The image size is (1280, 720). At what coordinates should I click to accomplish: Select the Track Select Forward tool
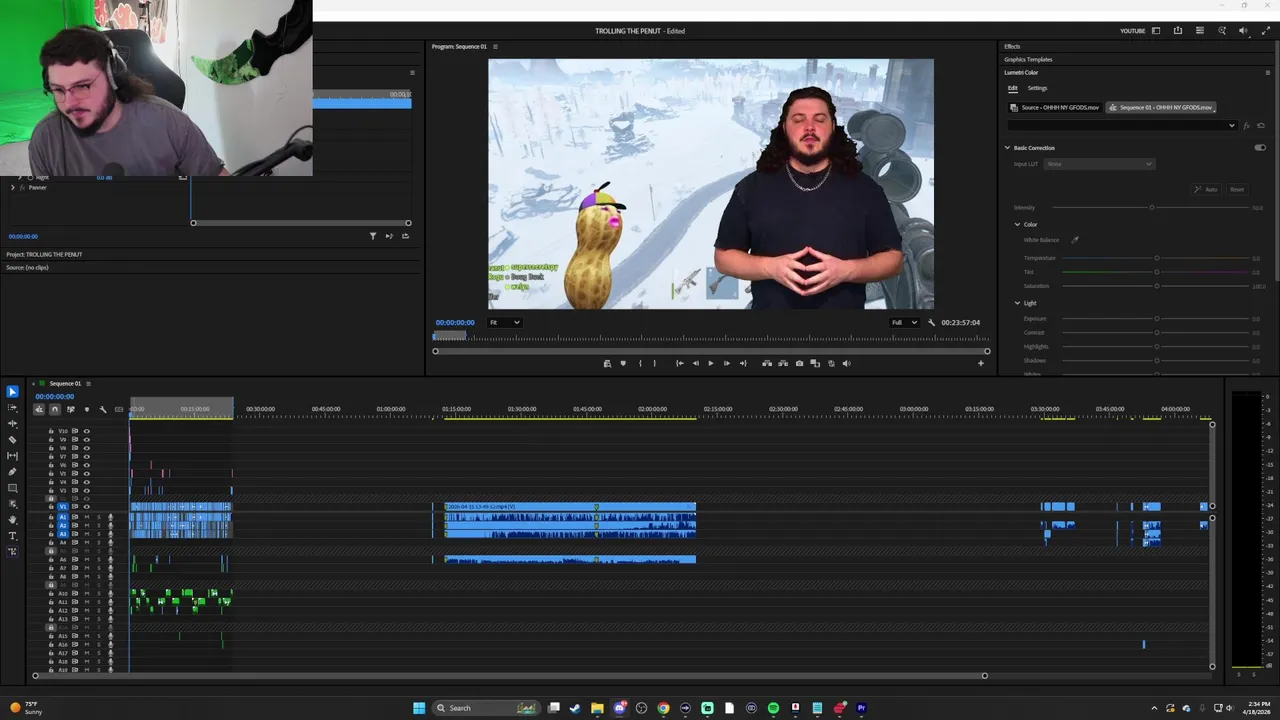pos(12,408)
